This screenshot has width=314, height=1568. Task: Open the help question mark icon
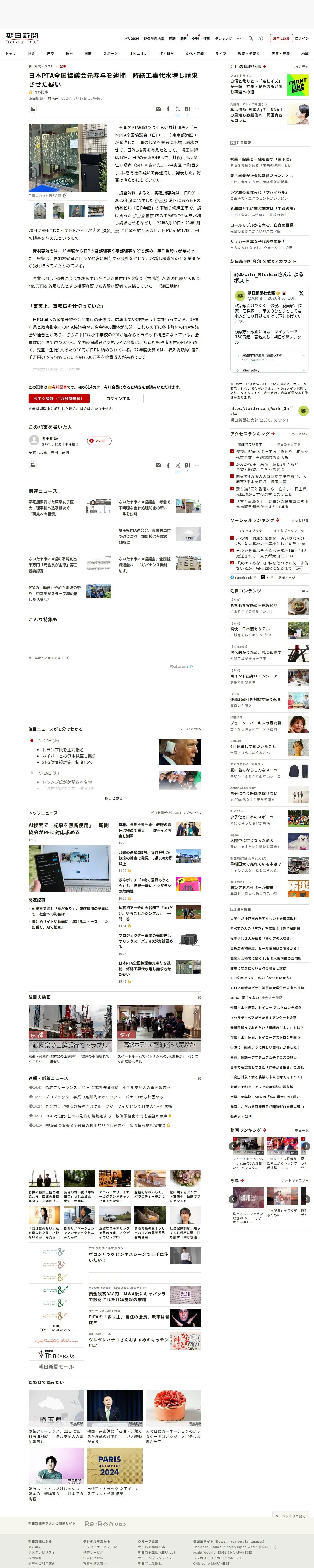click(260, 38)
